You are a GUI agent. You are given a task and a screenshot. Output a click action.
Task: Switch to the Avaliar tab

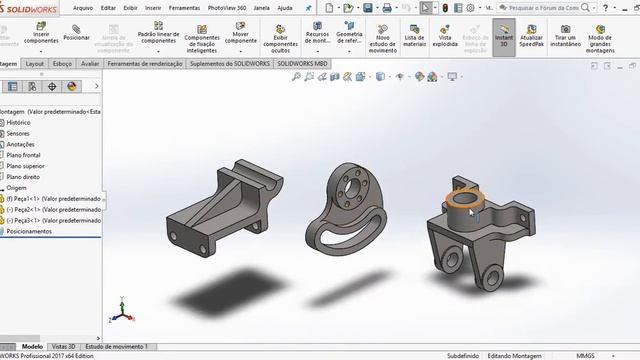point(90,64)
